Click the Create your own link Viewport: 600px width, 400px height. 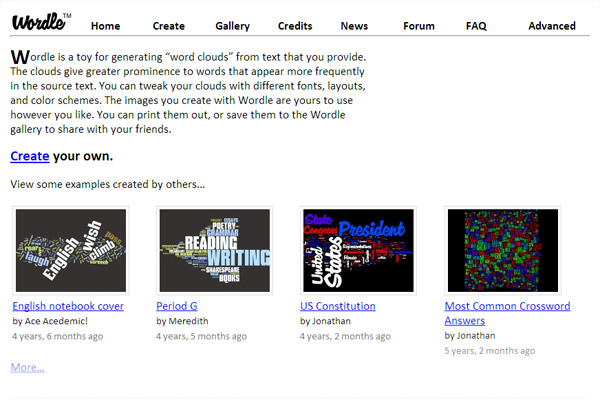(30, 156)
